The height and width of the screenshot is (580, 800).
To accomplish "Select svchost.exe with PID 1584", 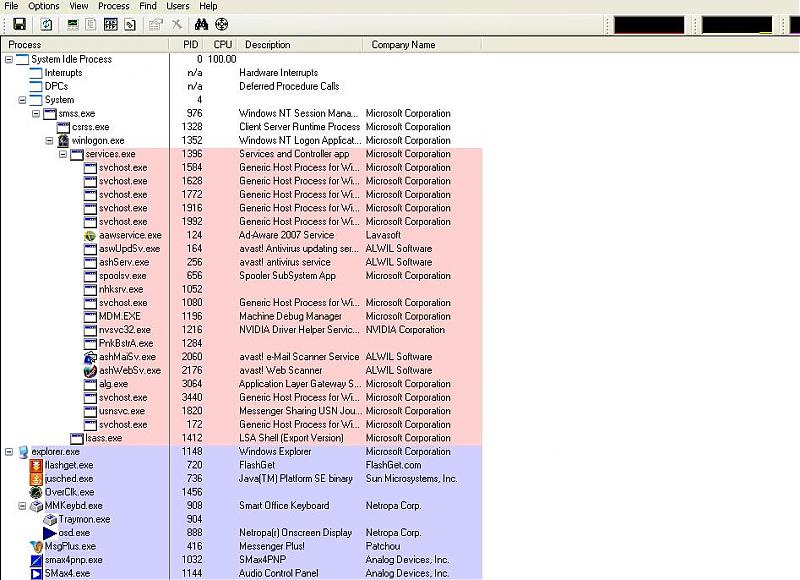I will click(x=242, y=167).
